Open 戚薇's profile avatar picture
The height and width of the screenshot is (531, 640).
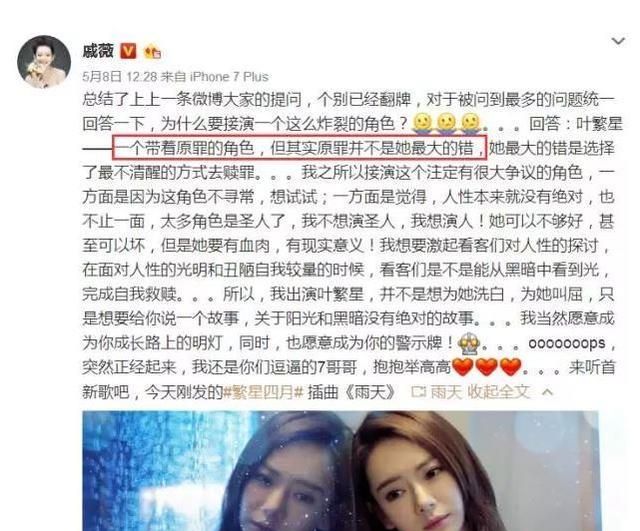pos(44,62)
